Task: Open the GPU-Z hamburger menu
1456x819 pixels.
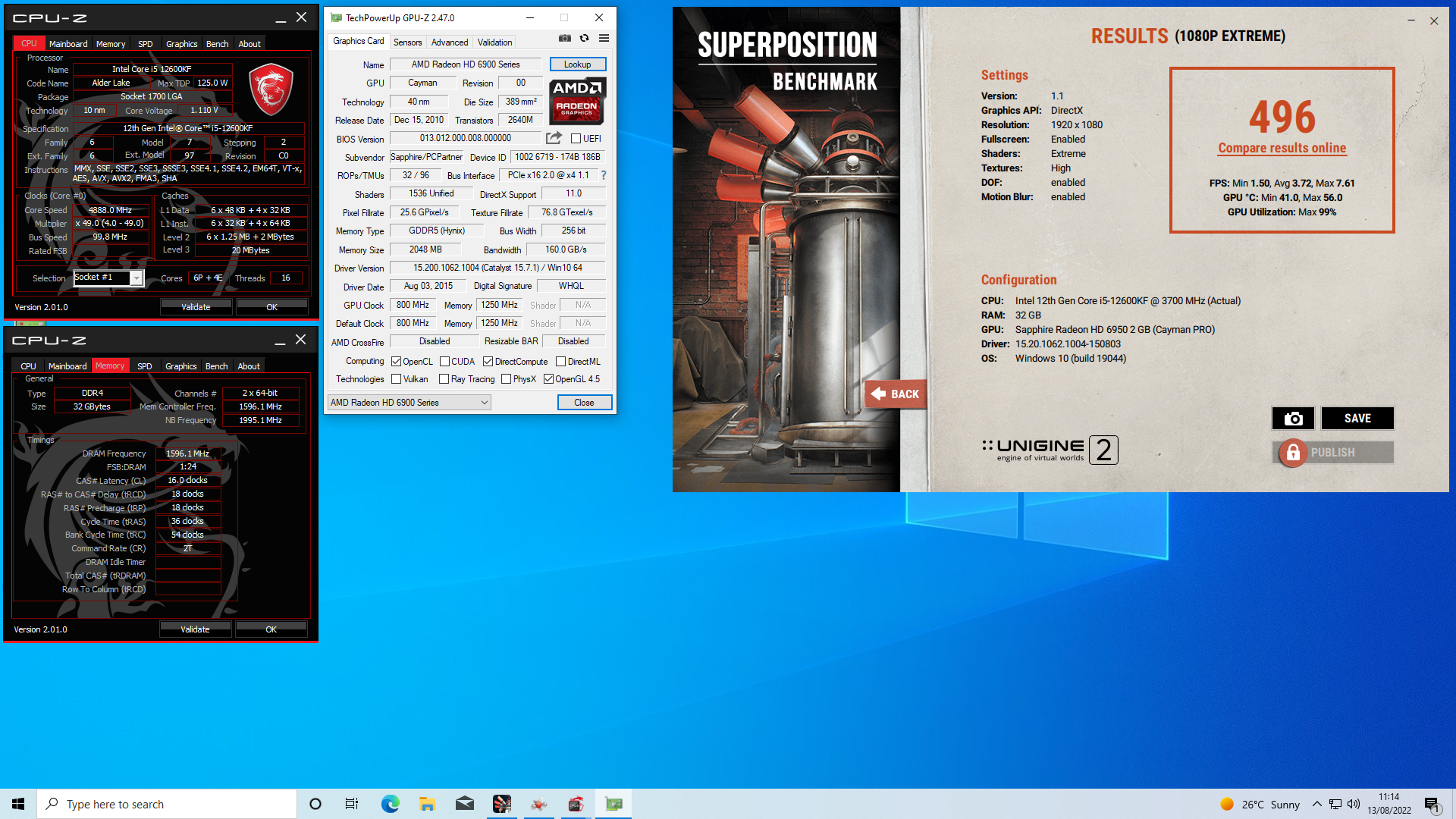Action: [x=604, y=38]
